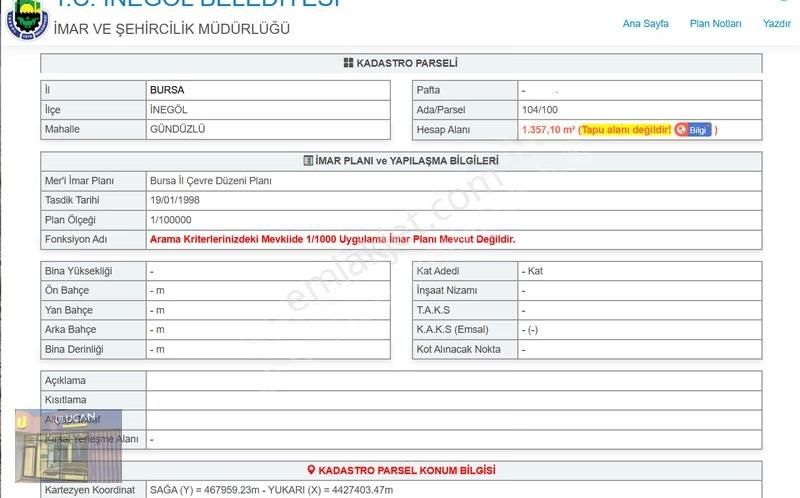
Task: Click the 'K.A.K.S (Emsal)' label
Action: (452, 330)
